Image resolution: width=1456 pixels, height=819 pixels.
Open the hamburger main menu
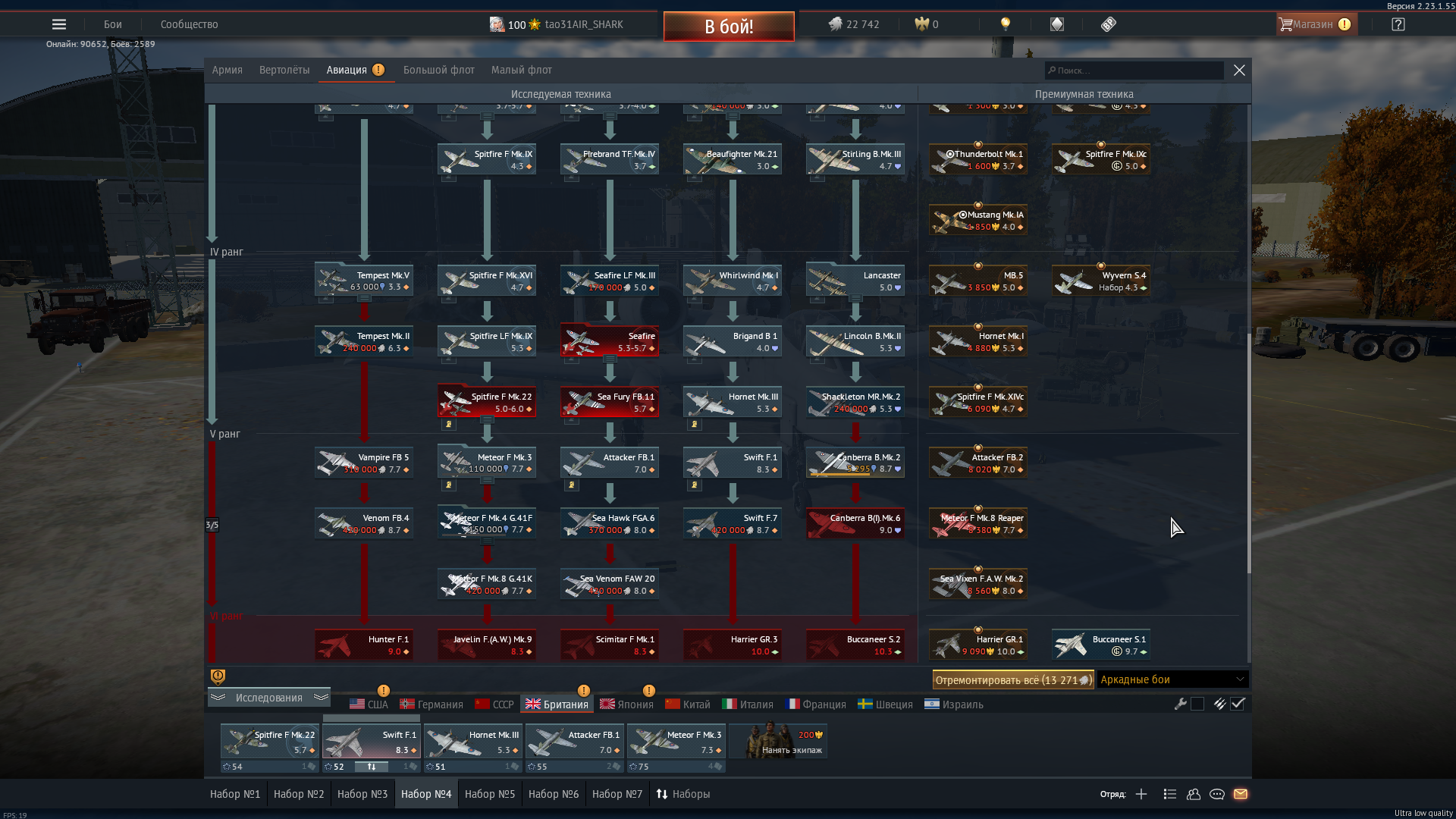point(59,24)
